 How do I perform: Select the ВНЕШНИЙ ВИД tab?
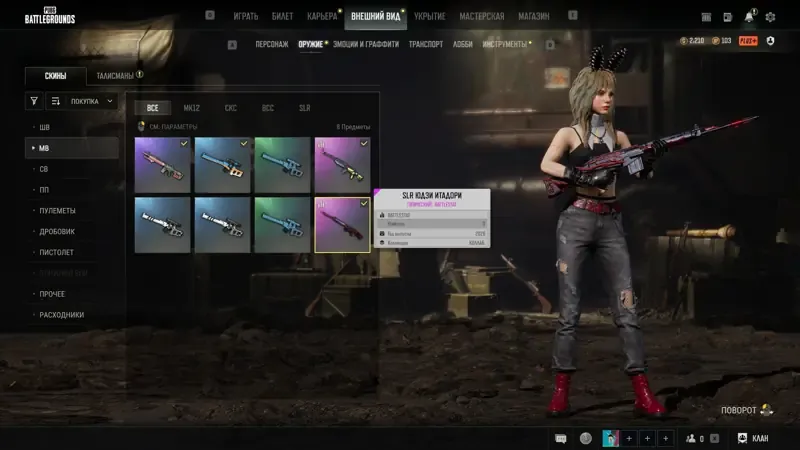[x=376, y=16]
